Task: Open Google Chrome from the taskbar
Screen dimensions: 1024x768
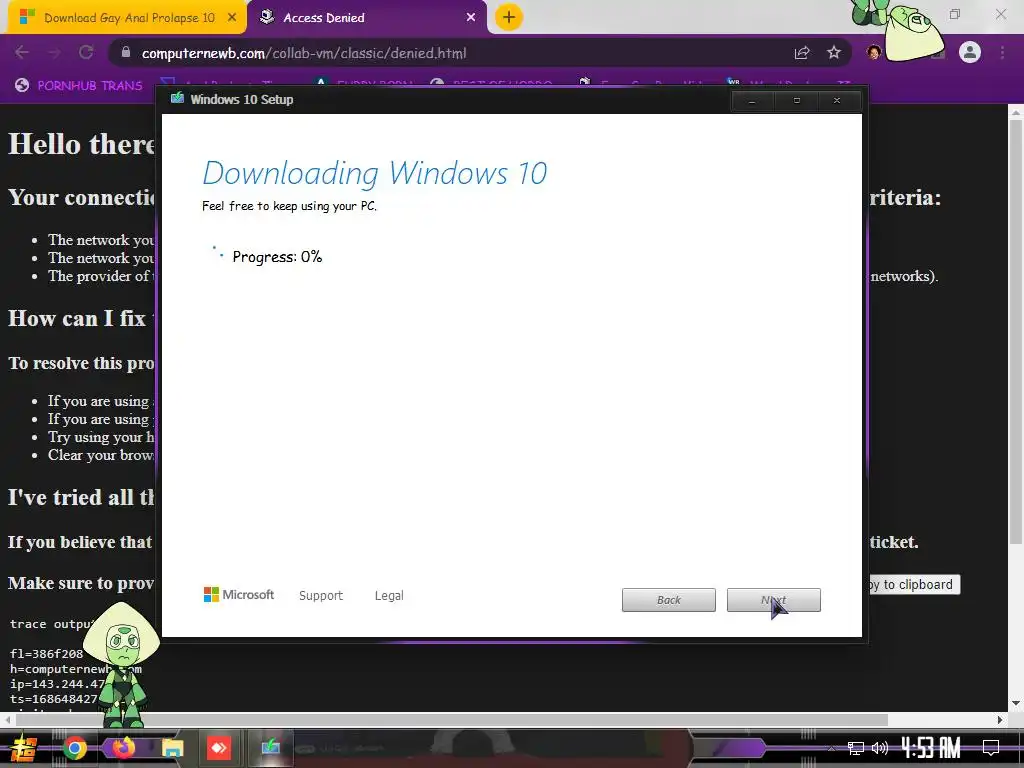Action: pyautogui.click(x=74, y=748)
